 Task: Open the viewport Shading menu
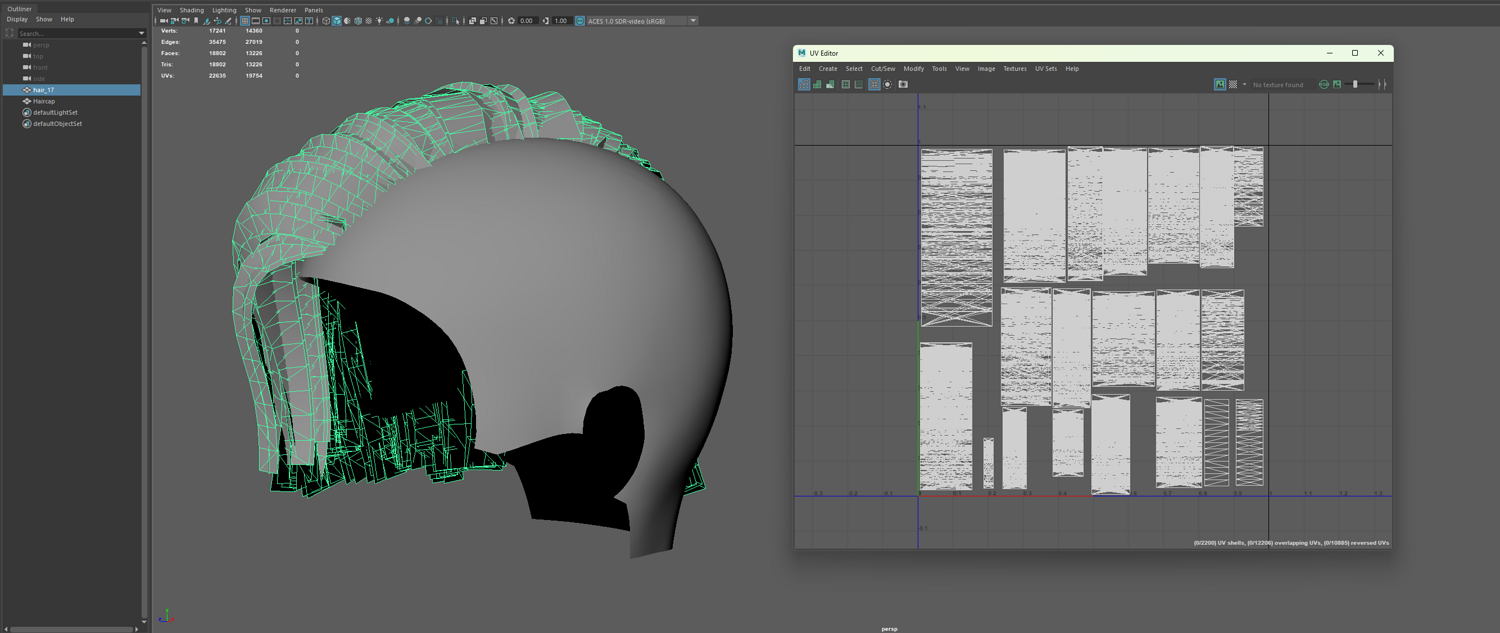click(x=191, y=10)
